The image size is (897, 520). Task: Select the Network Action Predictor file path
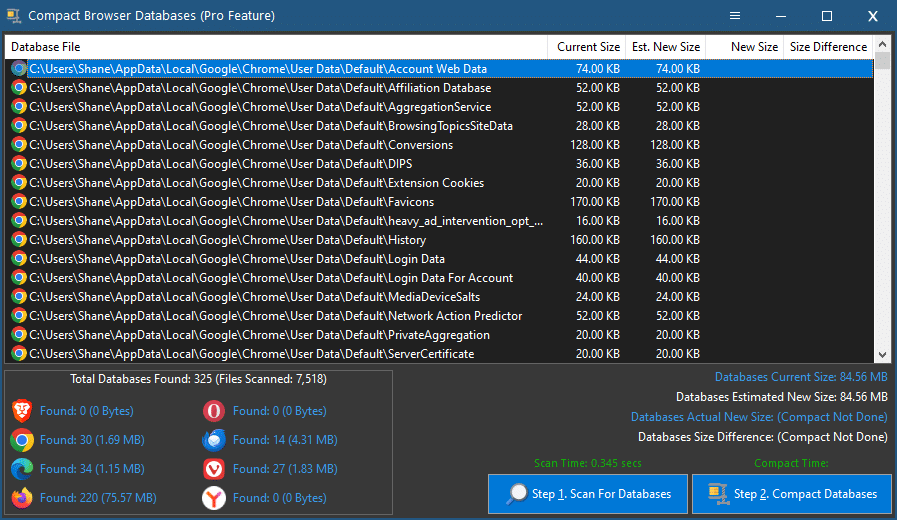coord(276,316)
